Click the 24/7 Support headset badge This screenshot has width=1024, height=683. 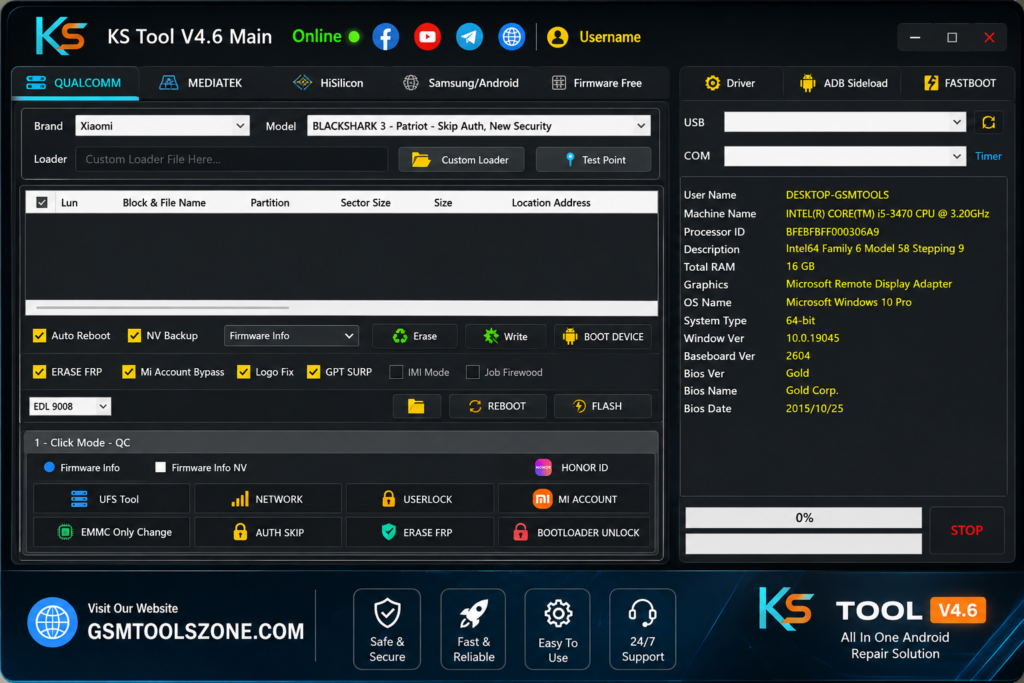pos(643,629)
